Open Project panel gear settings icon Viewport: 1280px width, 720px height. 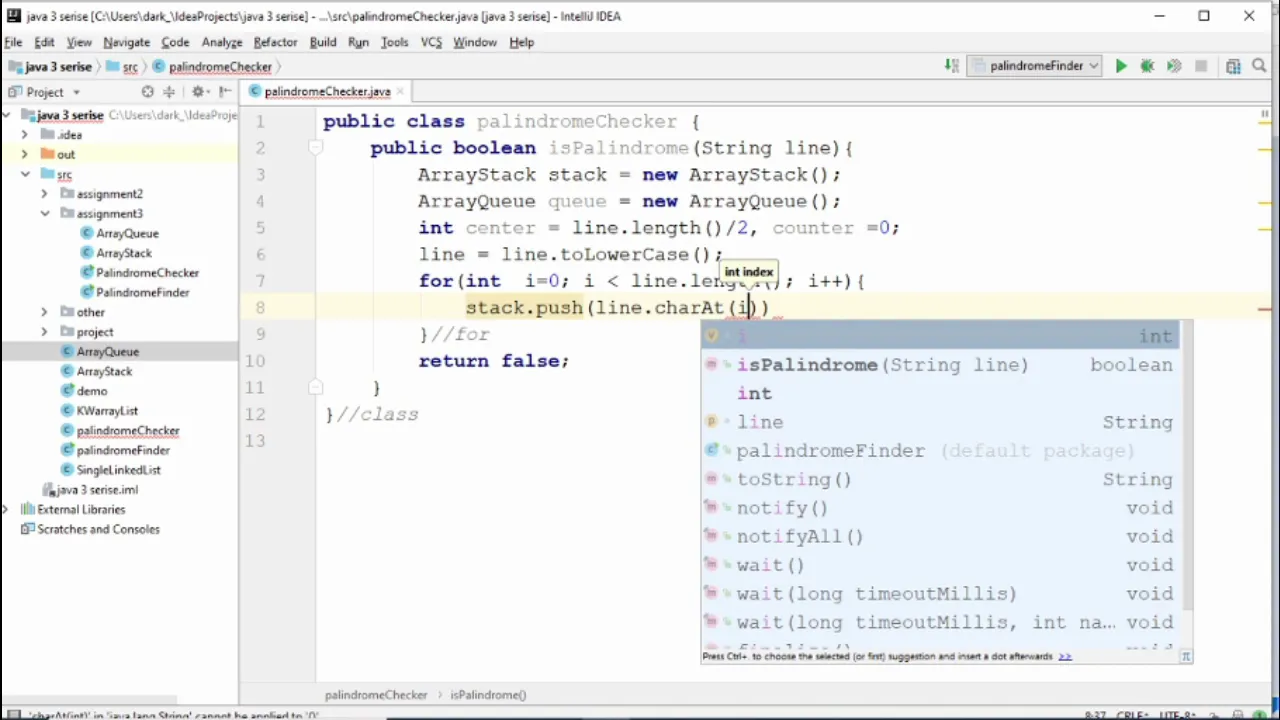tap(198, 92)
